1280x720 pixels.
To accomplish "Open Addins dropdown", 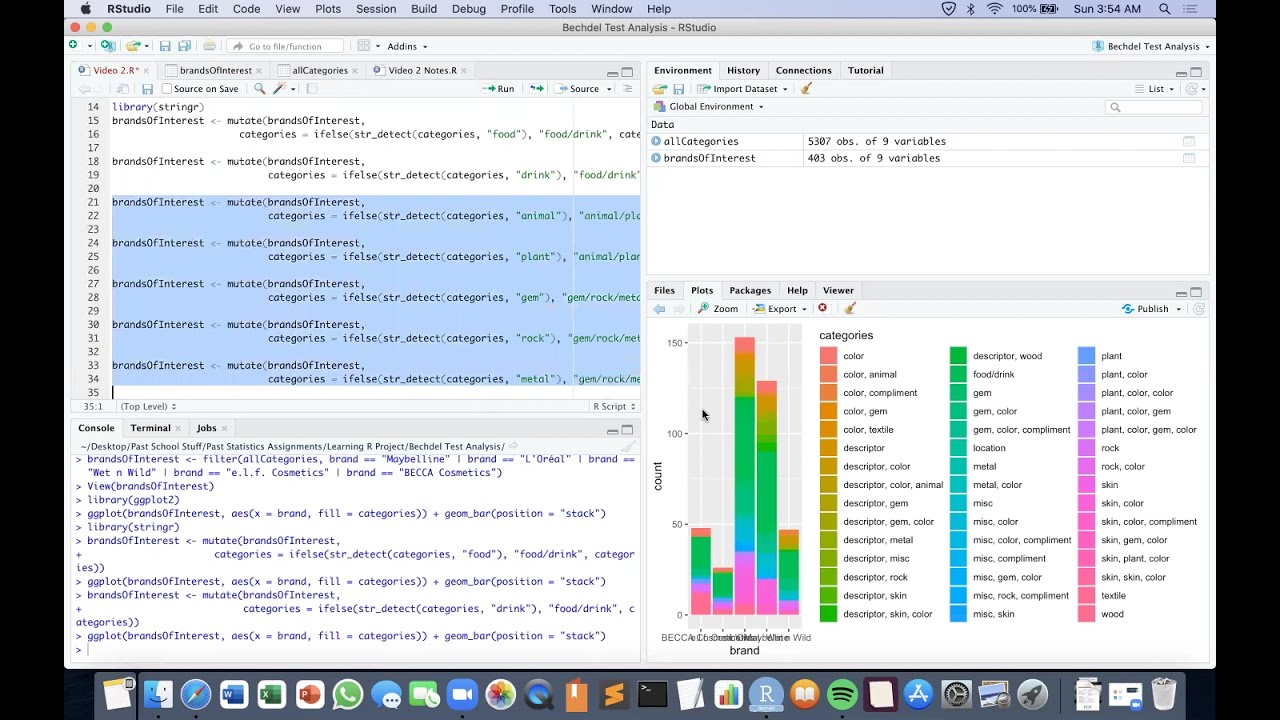I will coord(407,46).
